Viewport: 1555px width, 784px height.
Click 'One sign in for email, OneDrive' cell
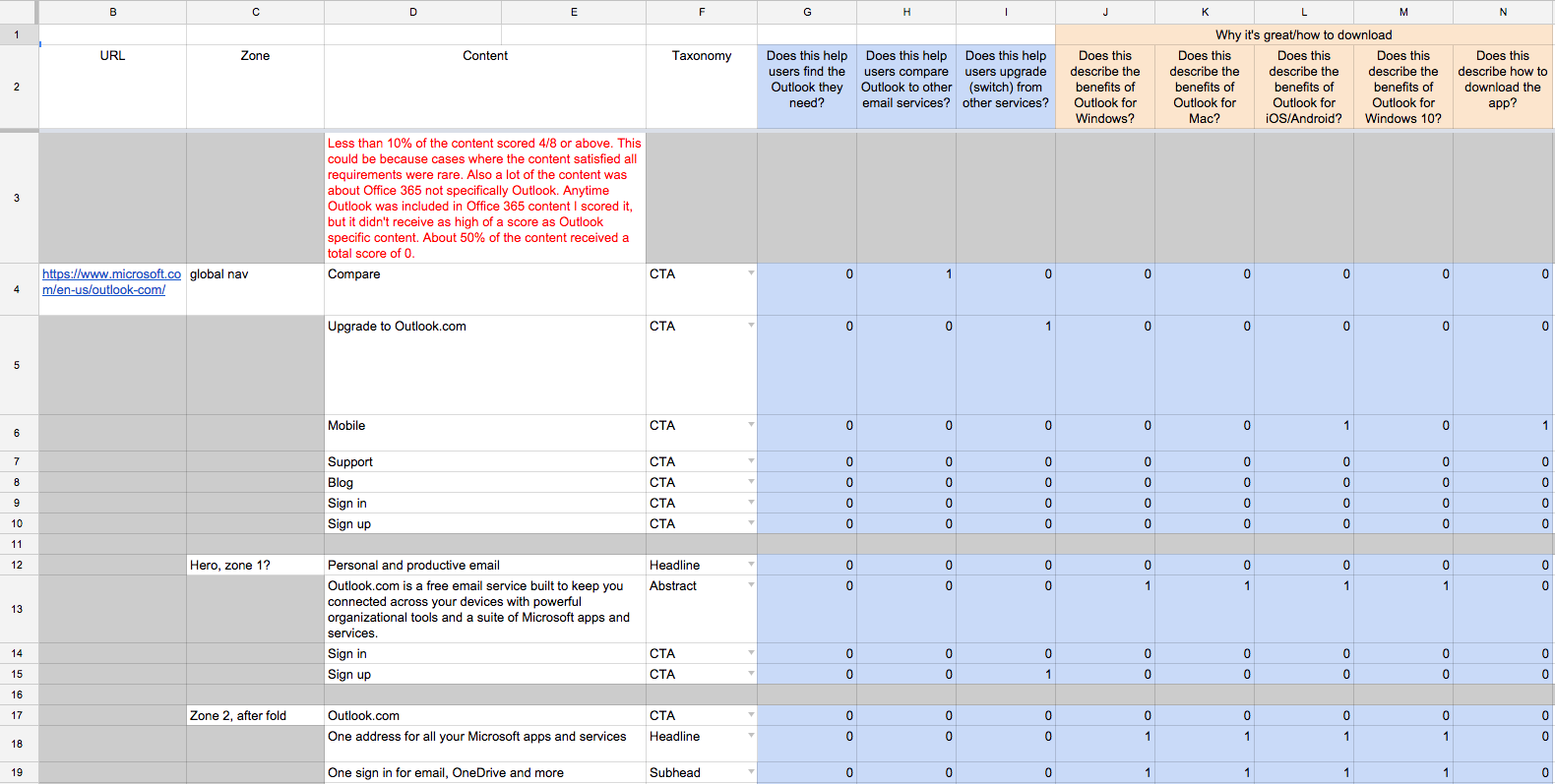[x=485, y=772]
